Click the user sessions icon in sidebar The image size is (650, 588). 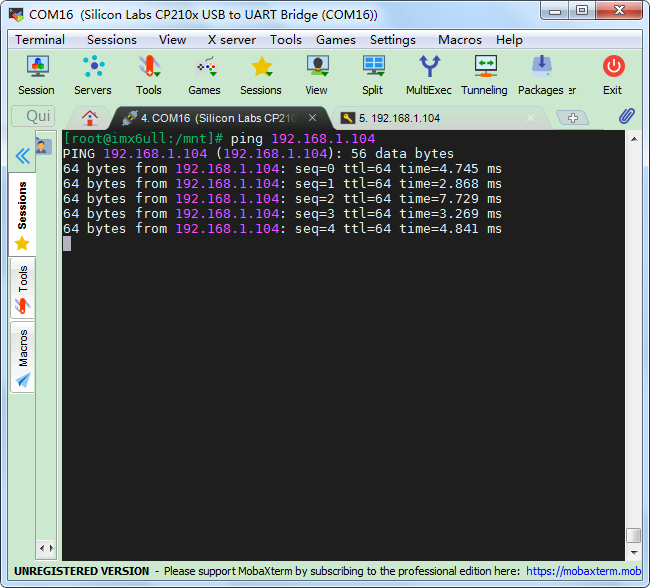tap(43, 146)
